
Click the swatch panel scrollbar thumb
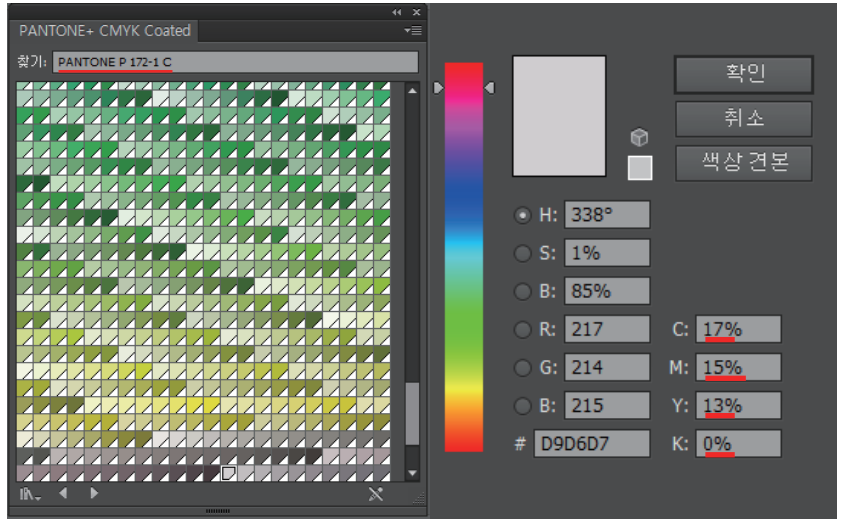point(412,413)
